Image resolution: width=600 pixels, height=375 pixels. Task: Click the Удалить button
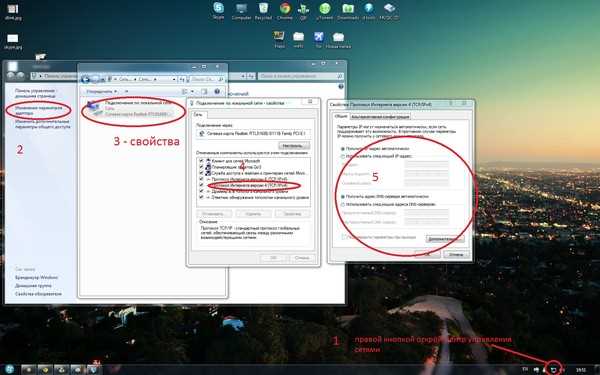[x=253, y=214]
